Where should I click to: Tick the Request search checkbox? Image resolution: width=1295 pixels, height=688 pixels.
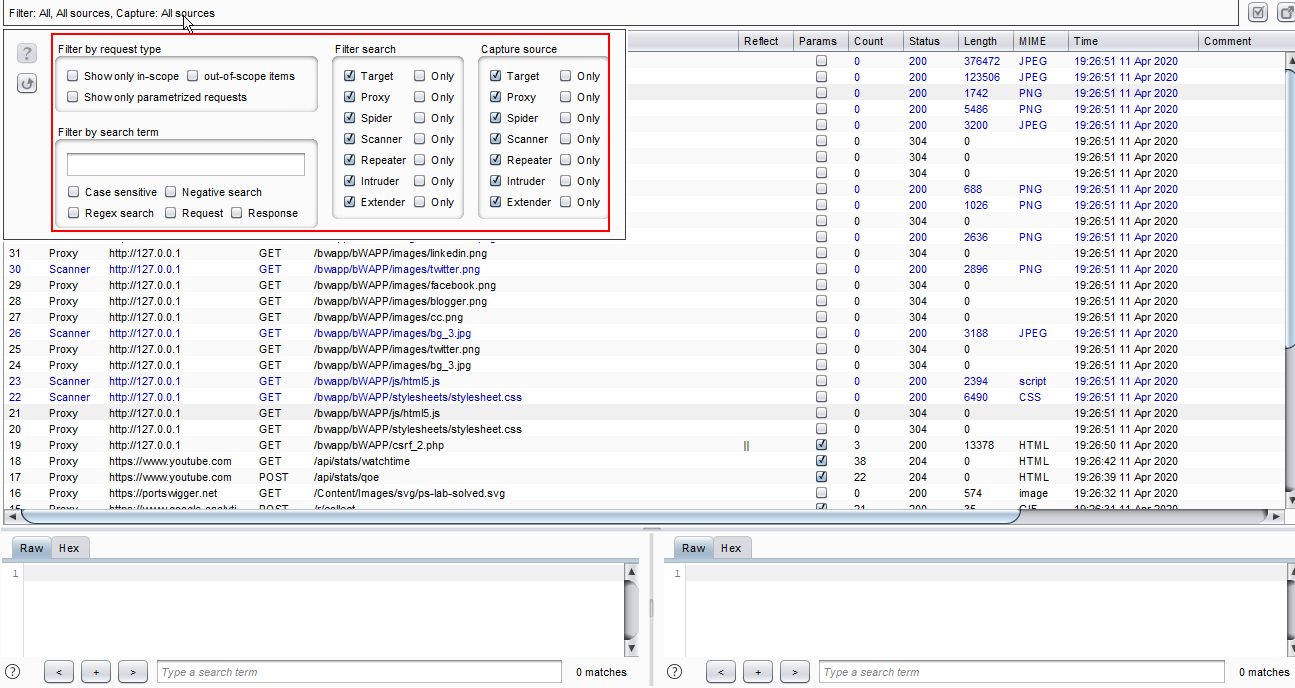coord(171,213)
